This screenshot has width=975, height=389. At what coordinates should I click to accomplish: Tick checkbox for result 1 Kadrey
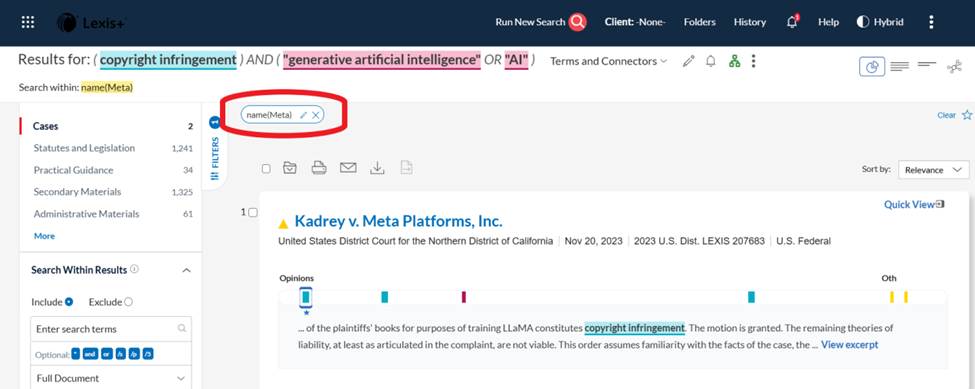tap(252, 213)
